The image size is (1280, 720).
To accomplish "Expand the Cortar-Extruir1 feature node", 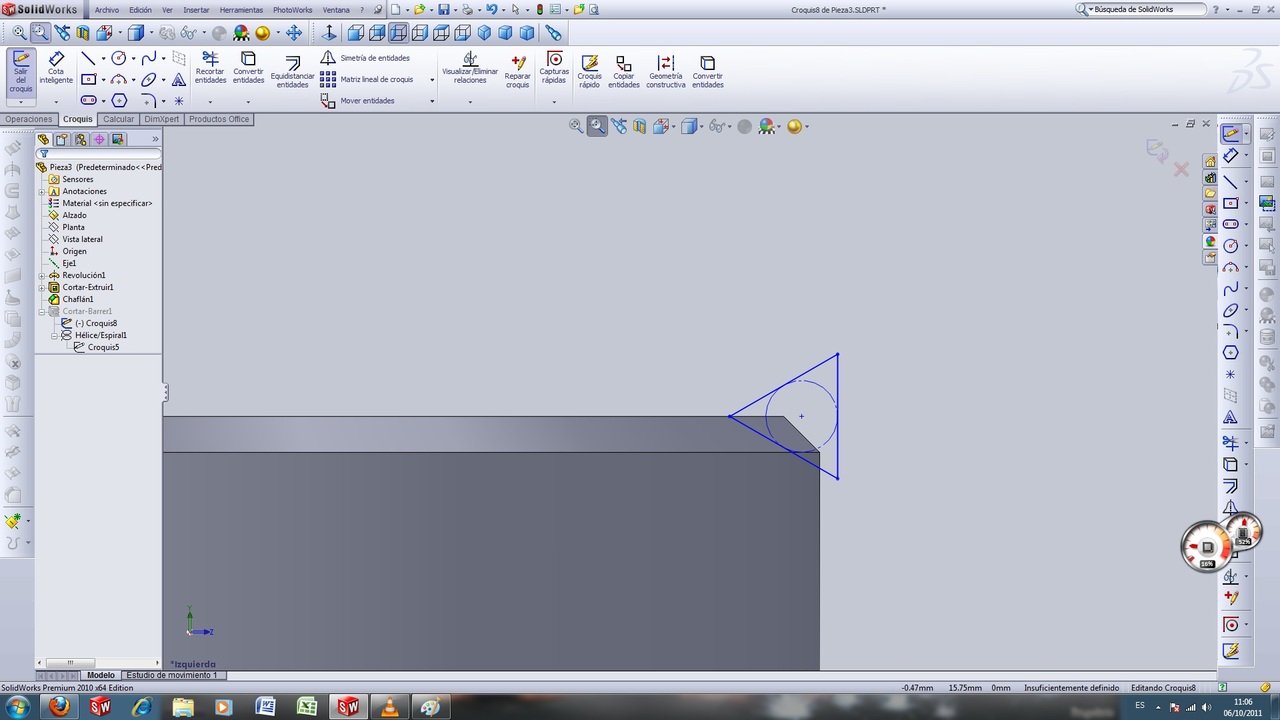I will coord(42,287).
